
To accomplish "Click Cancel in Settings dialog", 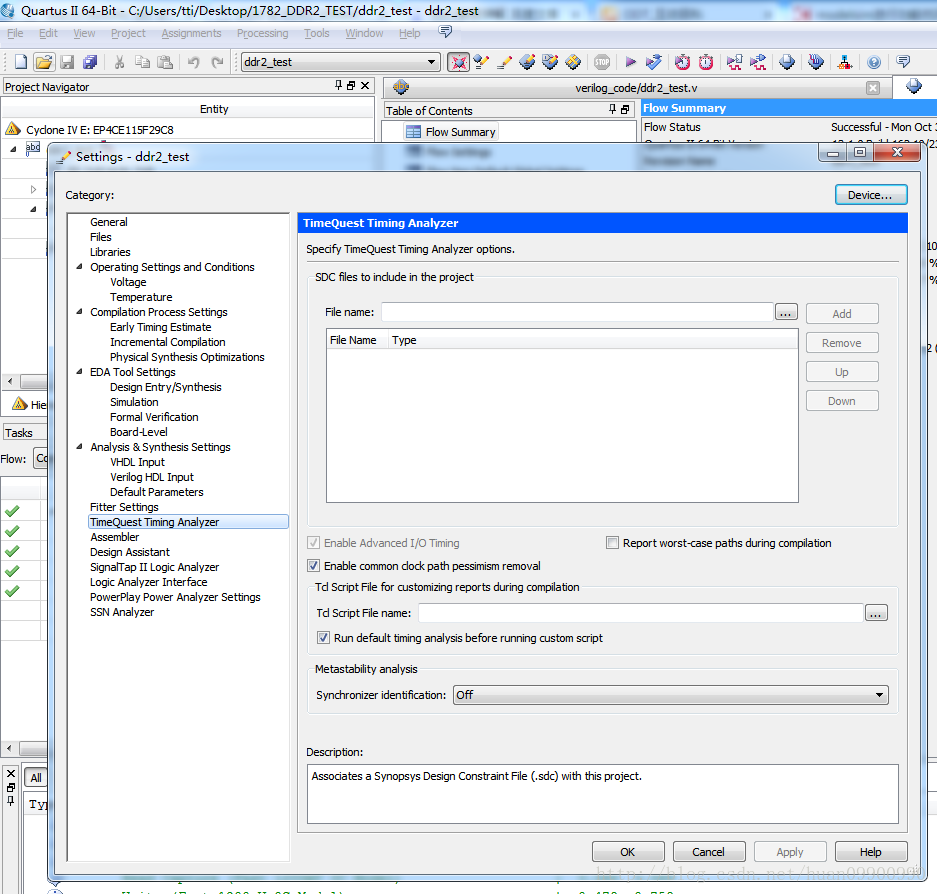I will pos(709,852).
